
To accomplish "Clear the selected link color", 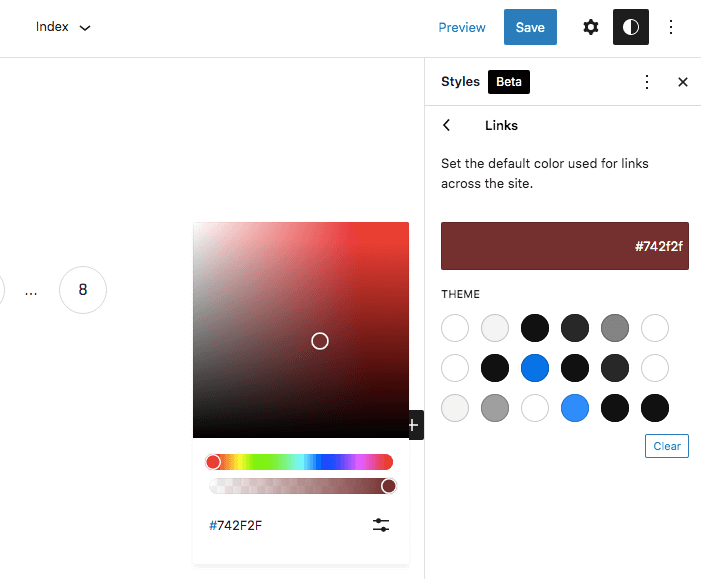I will [x=667, y=446].
